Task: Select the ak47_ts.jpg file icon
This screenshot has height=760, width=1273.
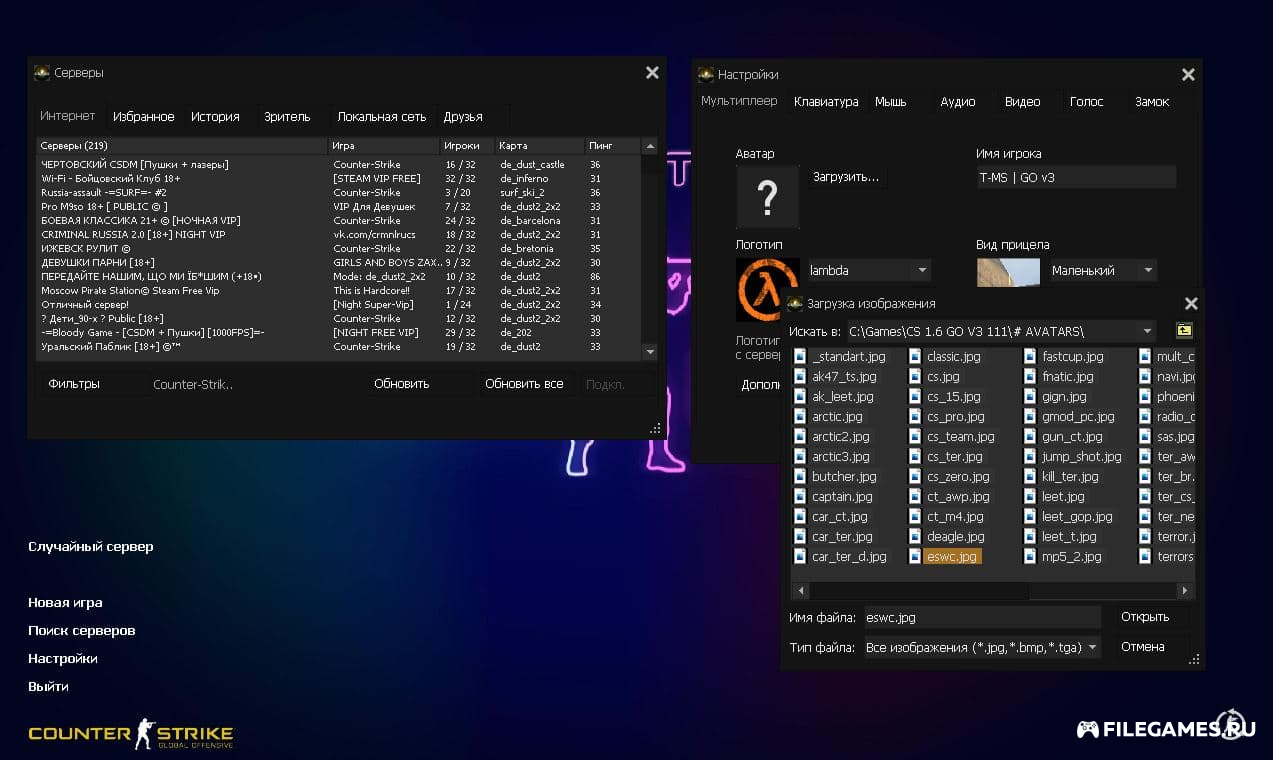Action: click(800, 376)
